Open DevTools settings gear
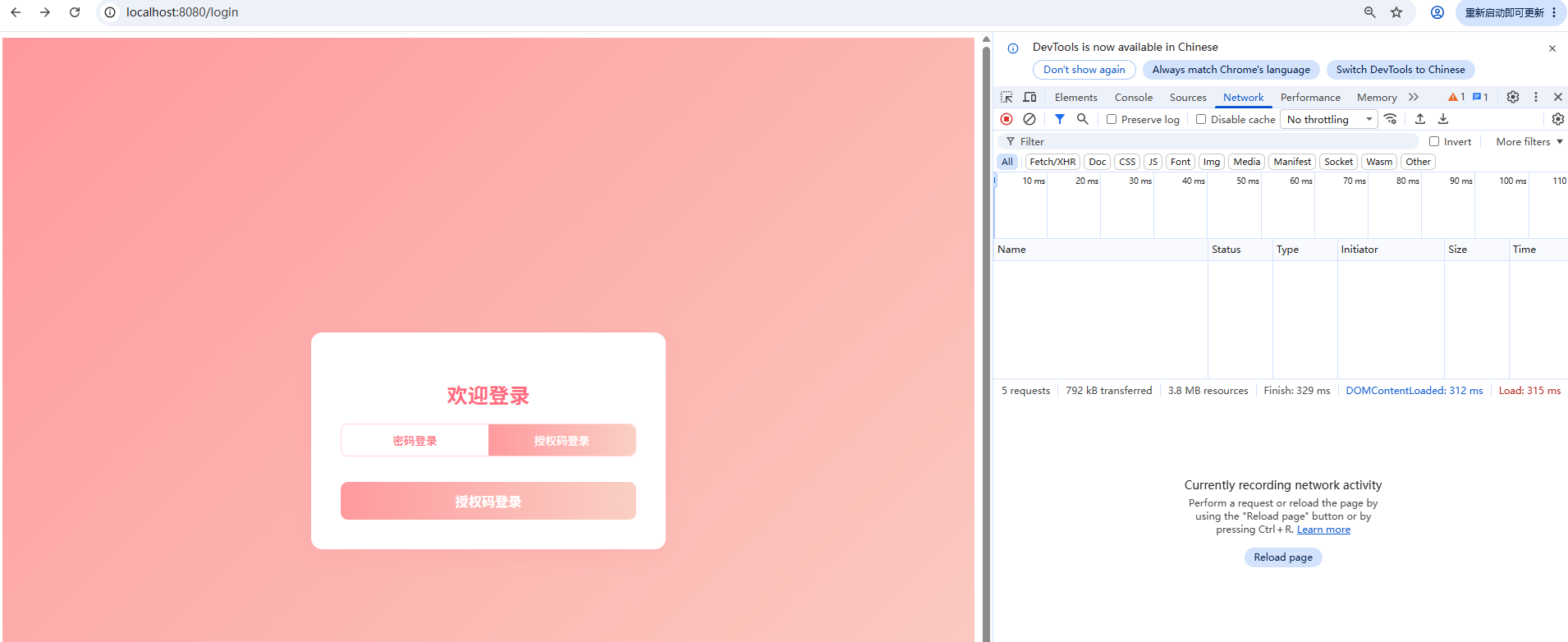This screenshot has height=642, width=1568. [x=1513, y=97]
